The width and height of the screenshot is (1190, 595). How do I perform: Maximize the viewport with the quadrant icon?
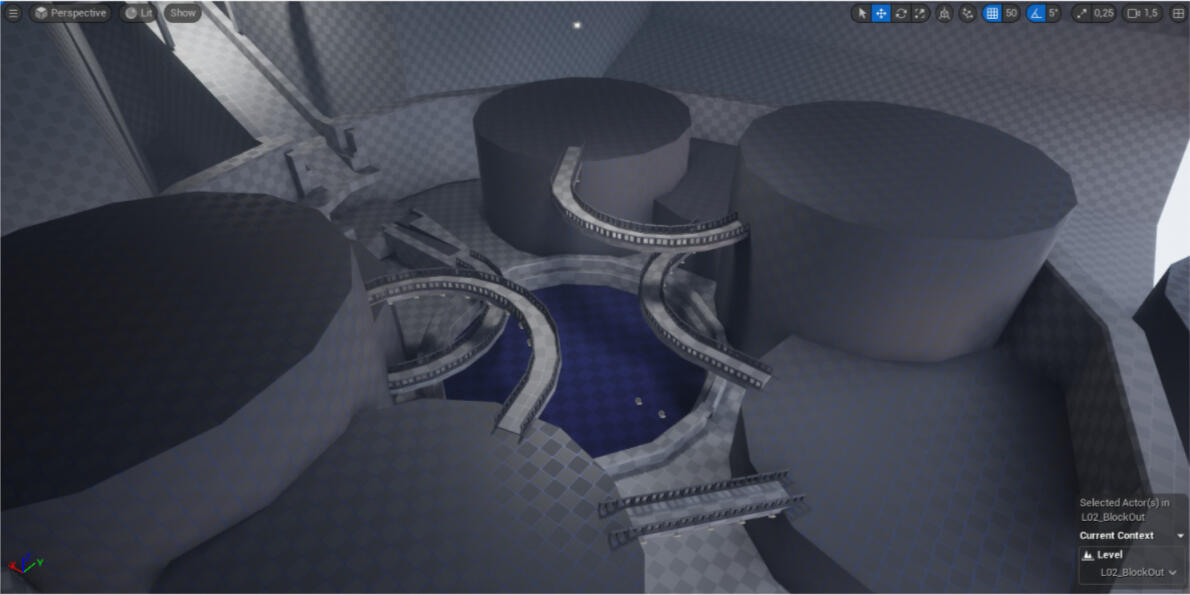coord(1178,13)
